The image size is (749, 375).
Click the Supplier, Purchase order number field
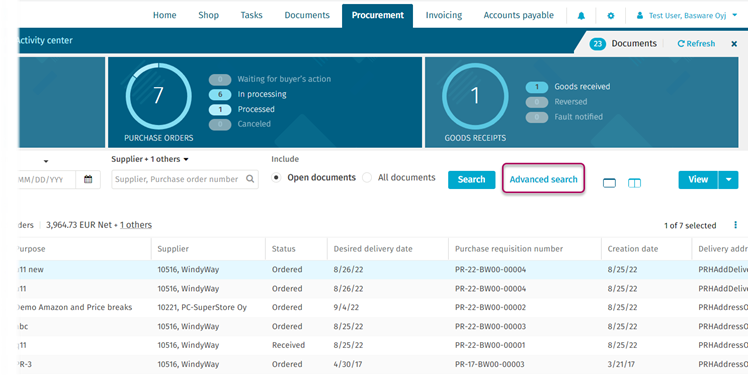coord(185,179)
